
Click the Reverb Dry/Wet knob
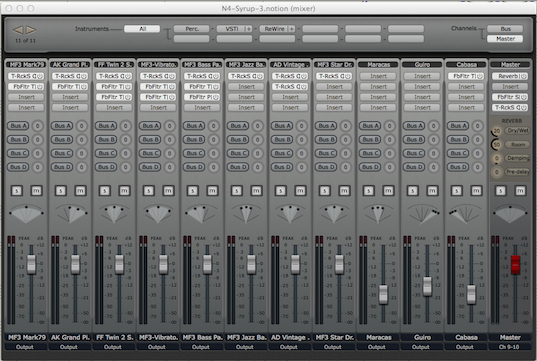click(497, 131)
